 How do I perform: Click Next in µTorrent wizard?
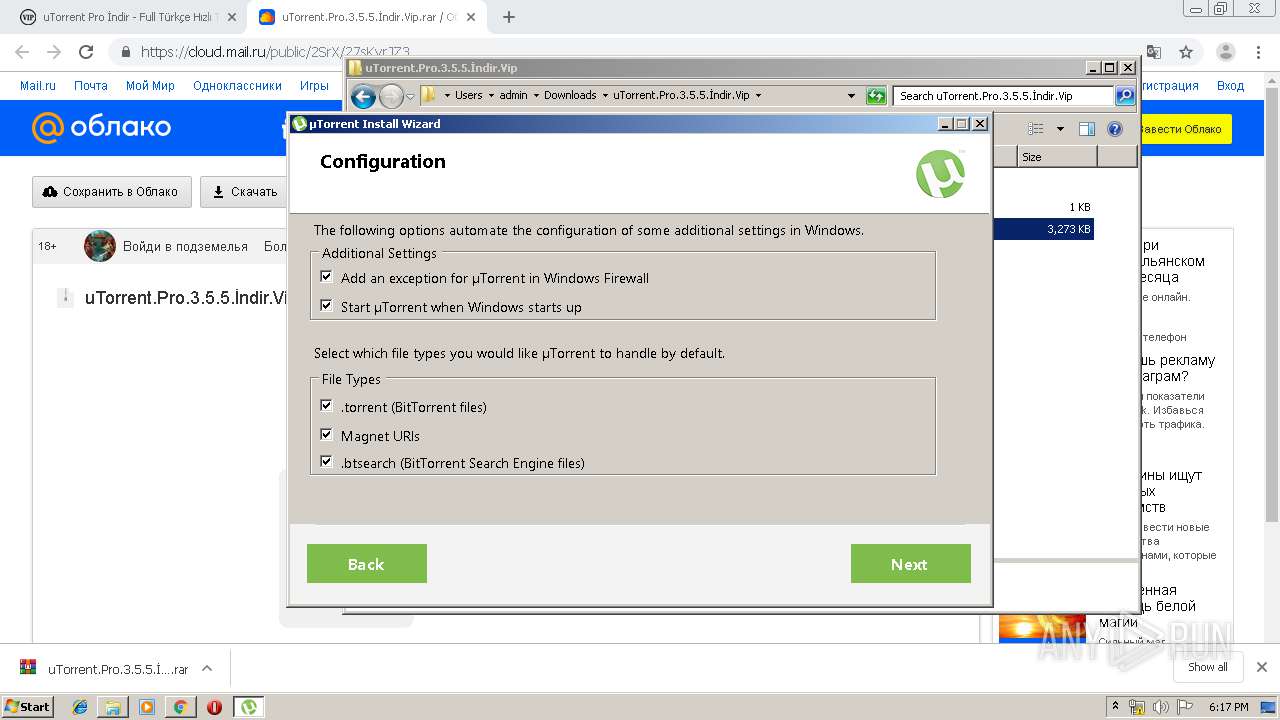[x=910, y=564]
